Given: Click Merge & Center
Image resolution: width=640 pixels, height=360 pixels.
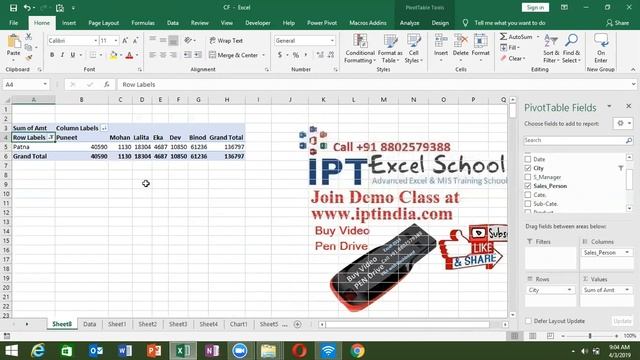Looking at the screenshot, I should pyautogui.click(x=233, y=55).
